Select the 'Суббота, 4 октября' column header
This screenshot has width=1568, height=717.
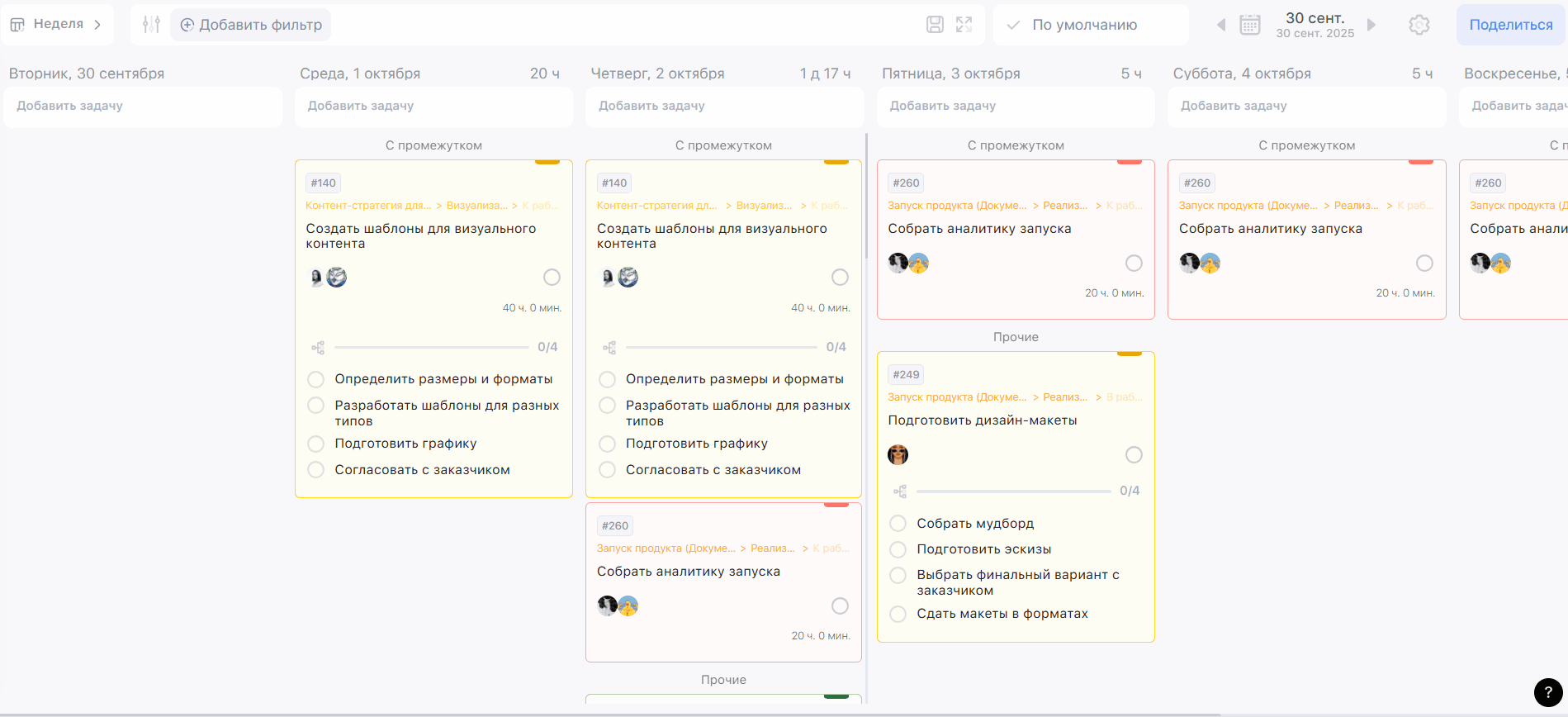click(x=1242, y=74)
